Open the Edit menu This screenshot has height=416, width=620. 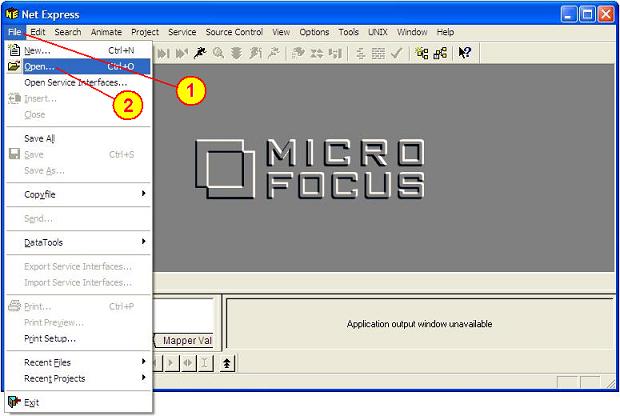click(x=38, y=32)
